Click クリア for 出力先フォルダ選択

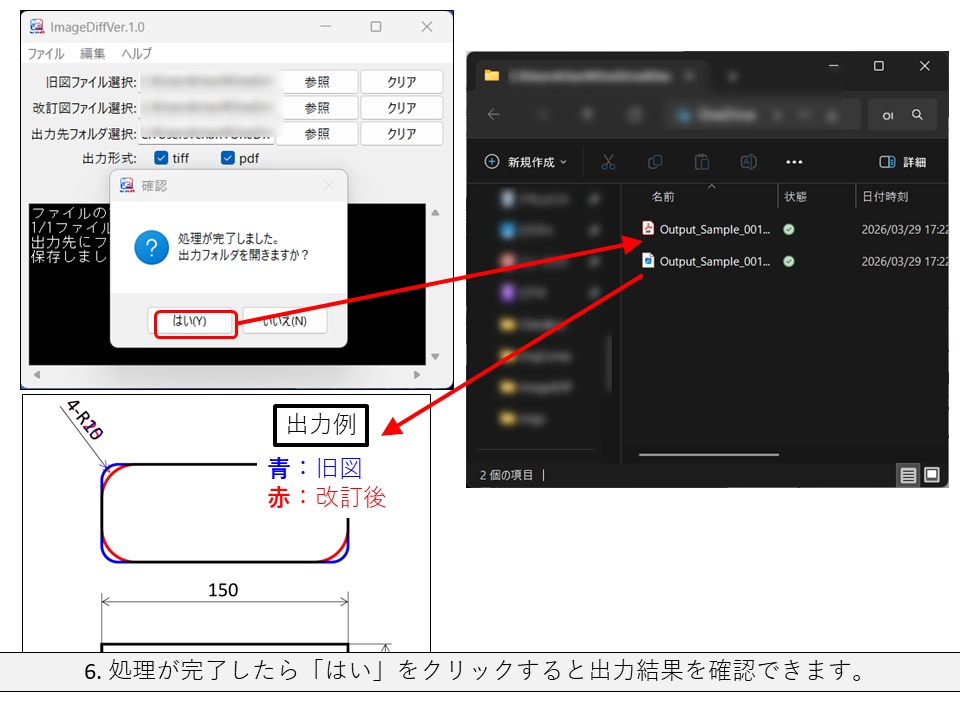tap(402, 133)
